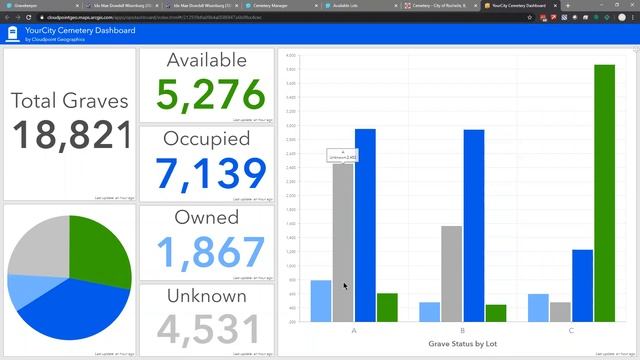640x360 pixels.
Task: Click the Owned 1,867 indicator card
Action: [207, 243]
